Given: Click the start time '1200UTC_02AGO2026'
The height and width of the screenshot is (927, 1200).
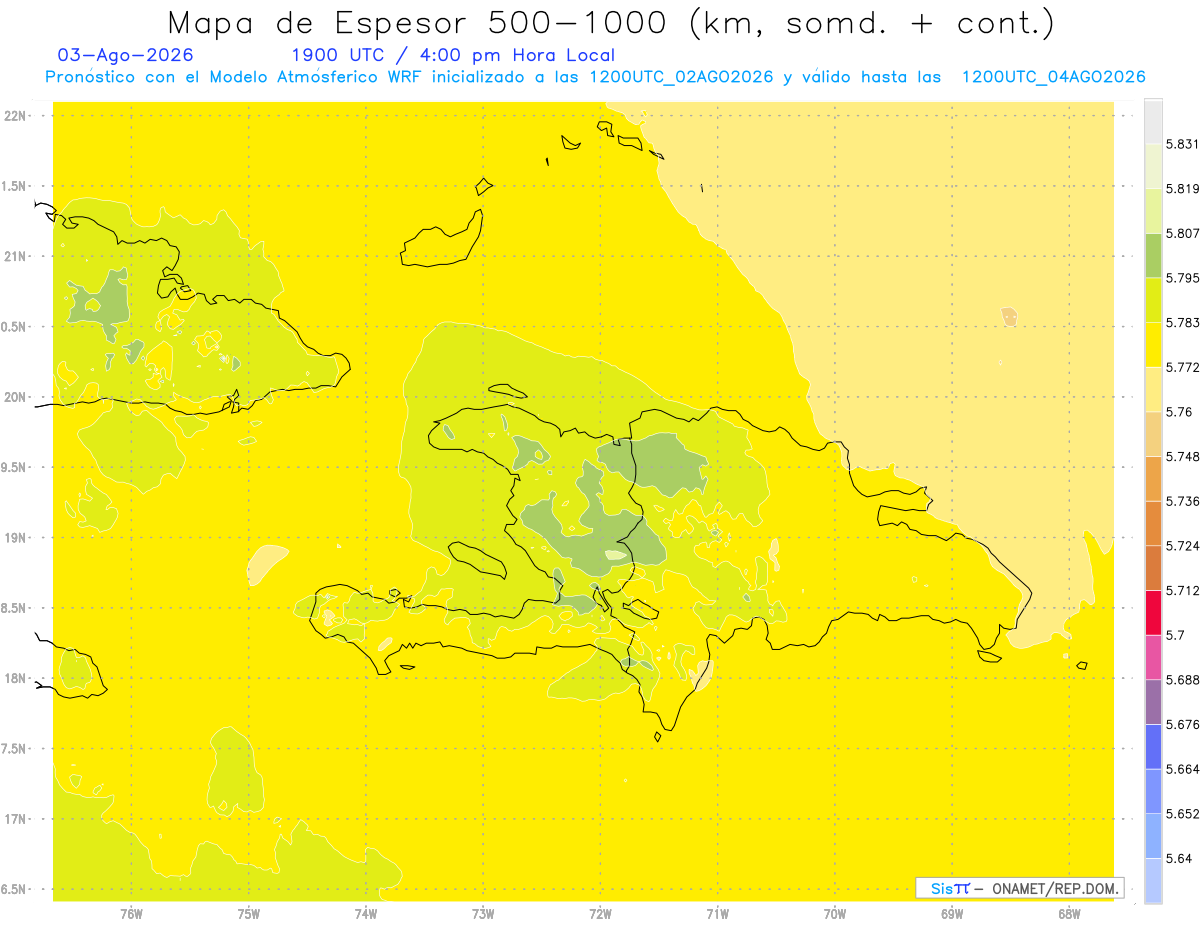Looking at the screenshot, I should (680, 77).
